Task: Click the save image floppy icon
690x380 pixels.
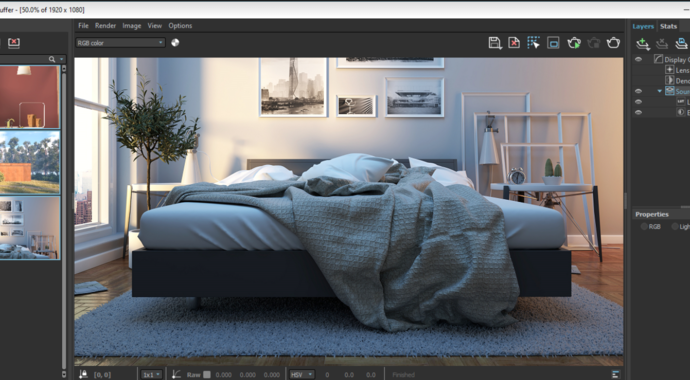Action: pos(495,43)
